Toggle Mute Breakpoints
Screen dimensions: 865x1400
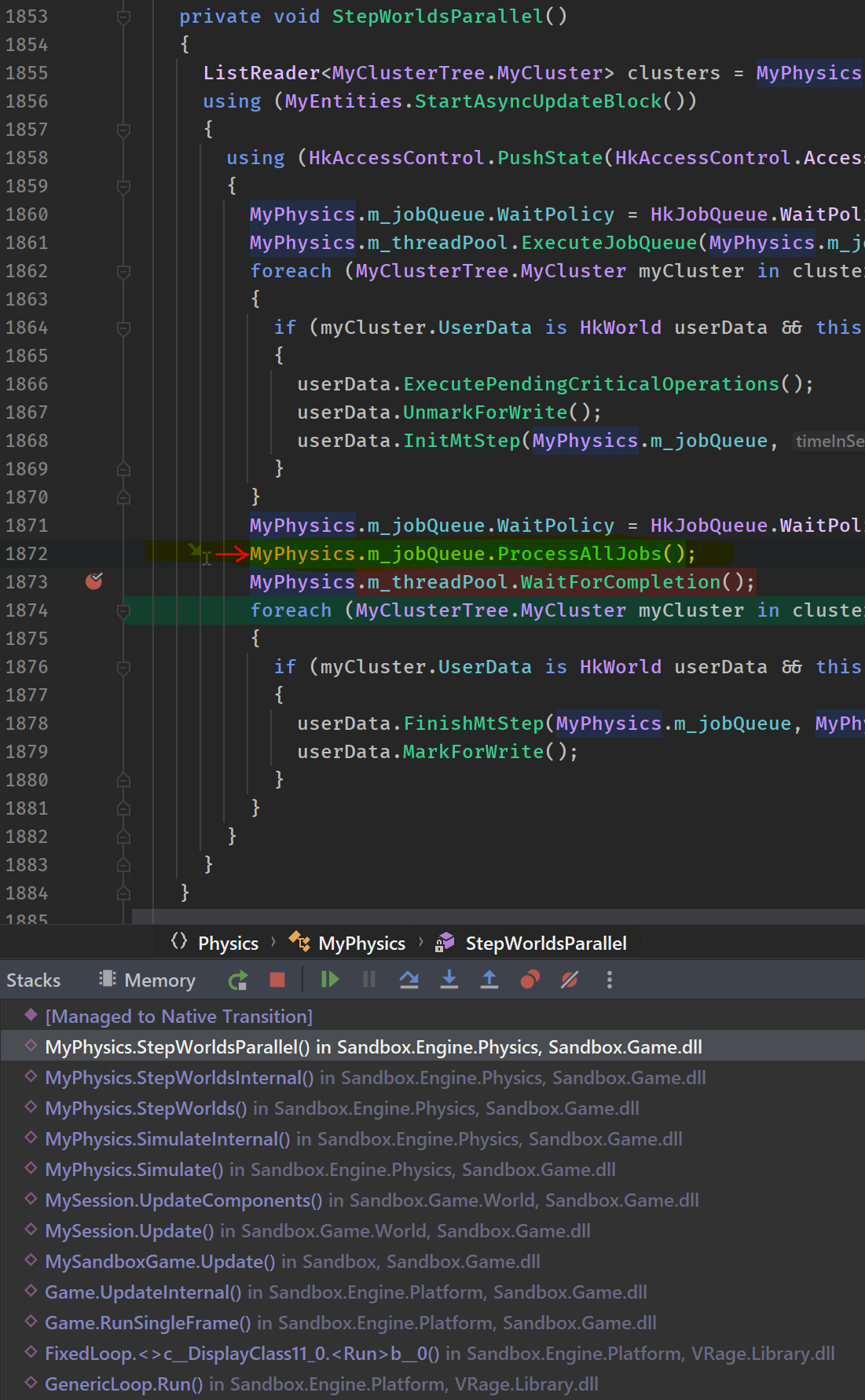(x=570, y=980)
